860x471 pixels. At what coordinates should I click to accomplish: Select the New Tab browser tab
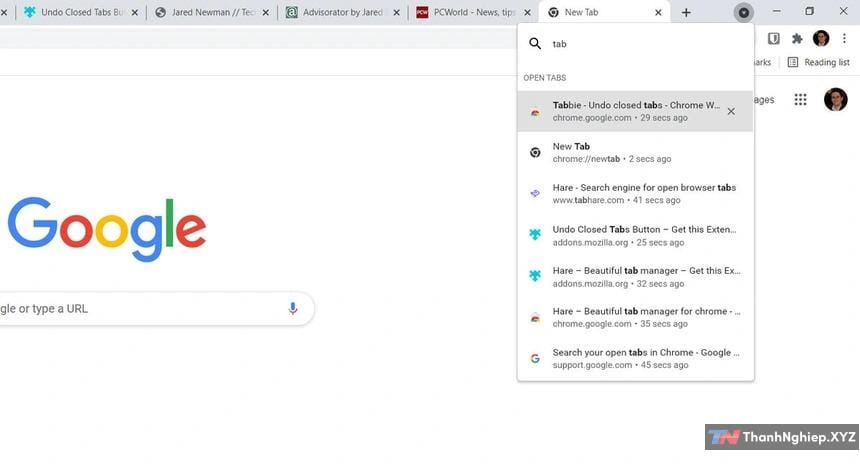click(604, 12)
